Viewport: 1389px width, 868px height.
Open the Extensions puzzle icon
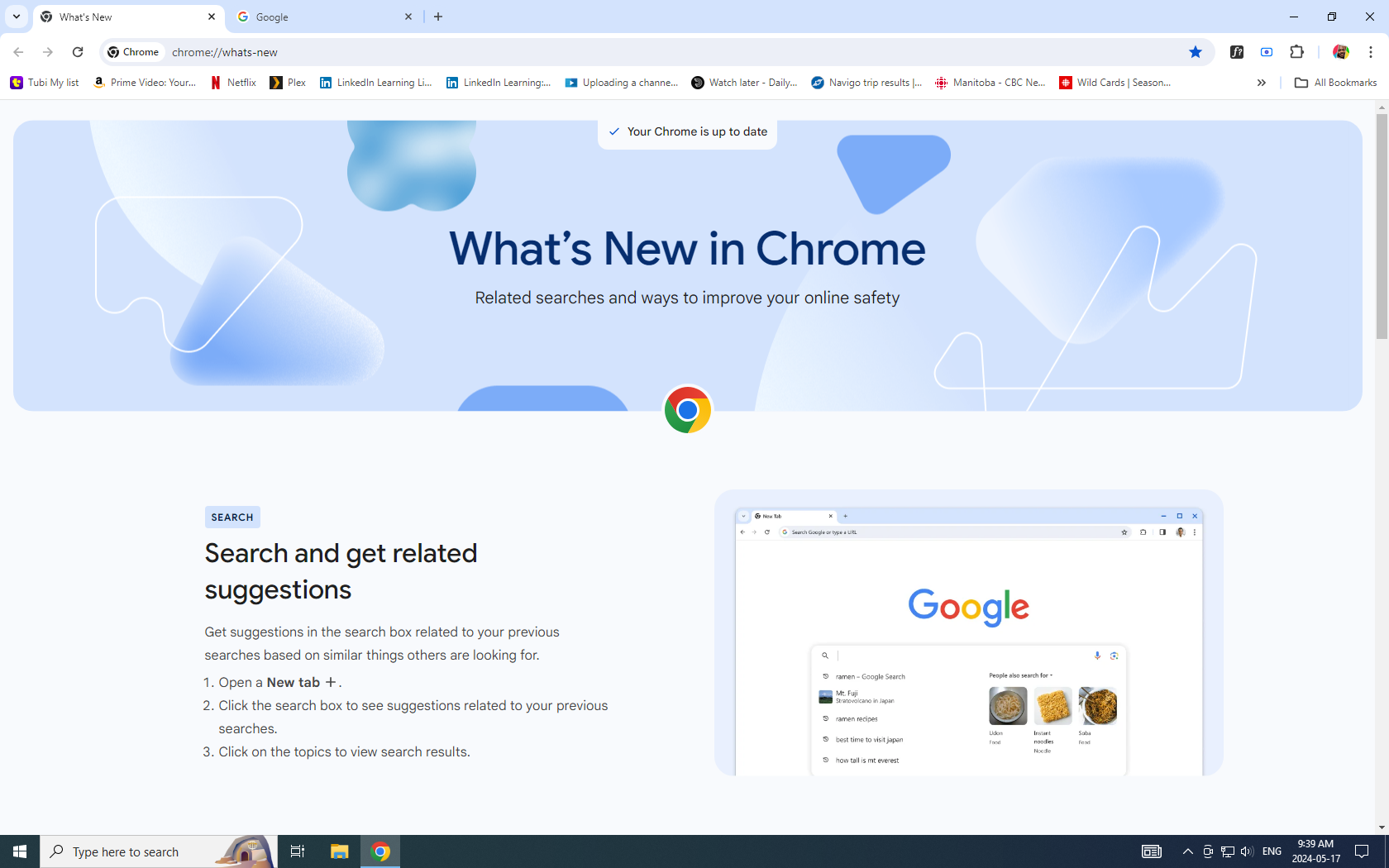coord(1296,52)
